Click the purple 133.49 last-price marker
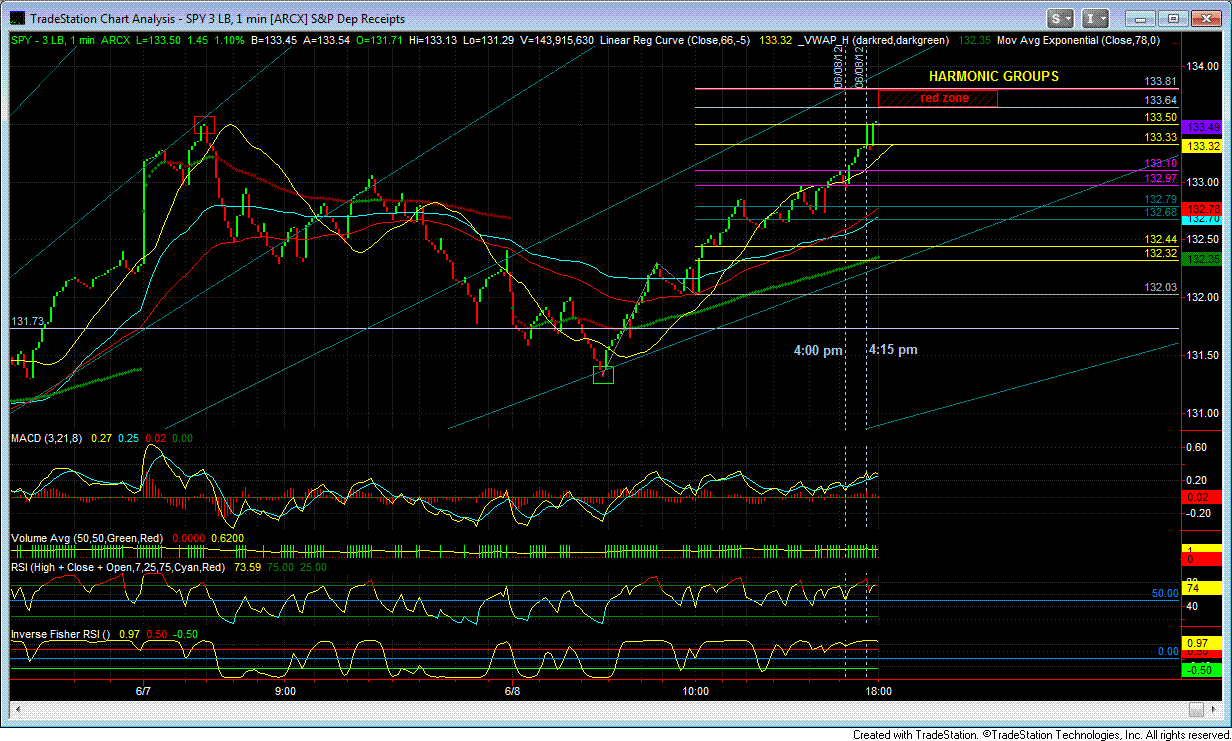The width and height of the screenshot is (1232, 741). point(1202,127)
